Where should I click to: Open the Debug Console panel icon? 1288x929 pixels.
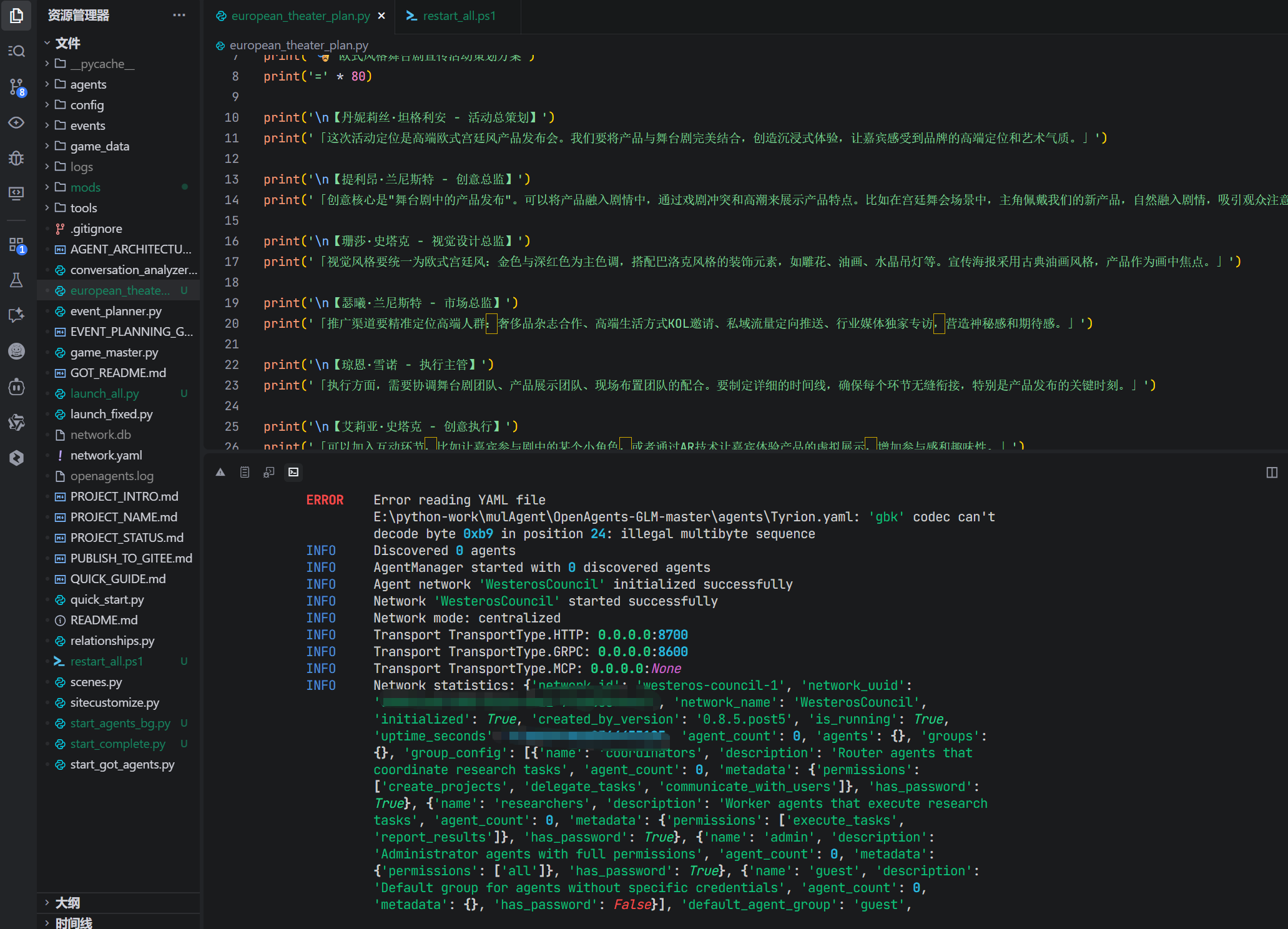point(269,473)
